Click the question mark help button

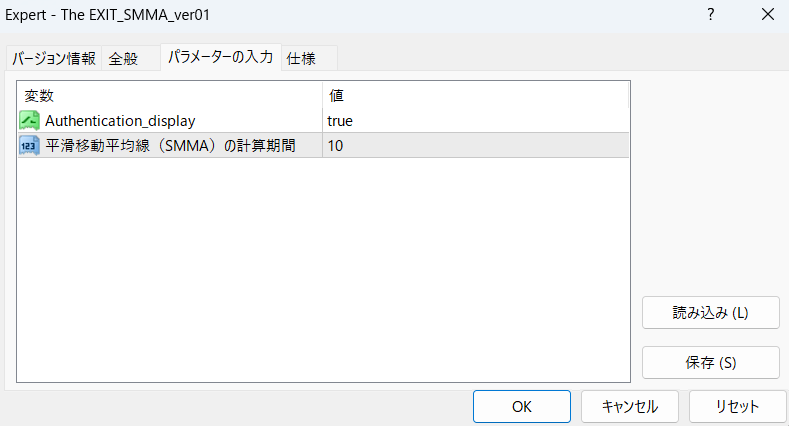(x=710, y=15)
